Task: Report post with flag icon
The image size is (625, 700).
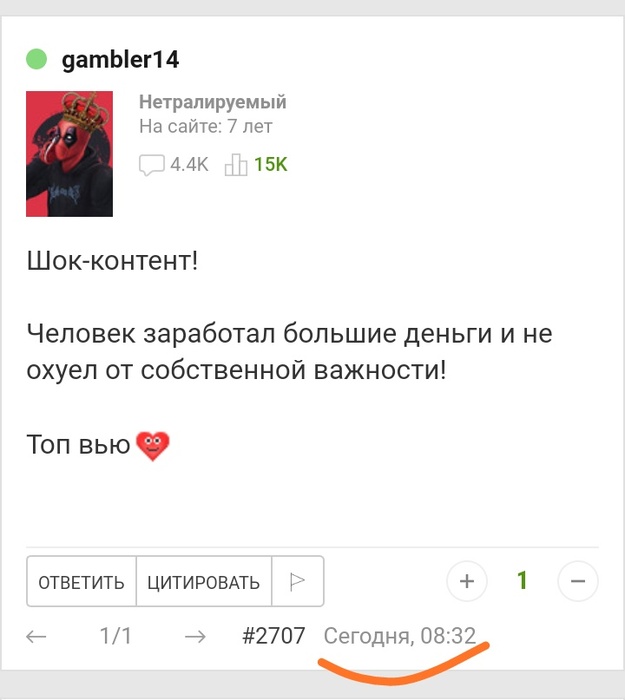Action: (297, 581)
